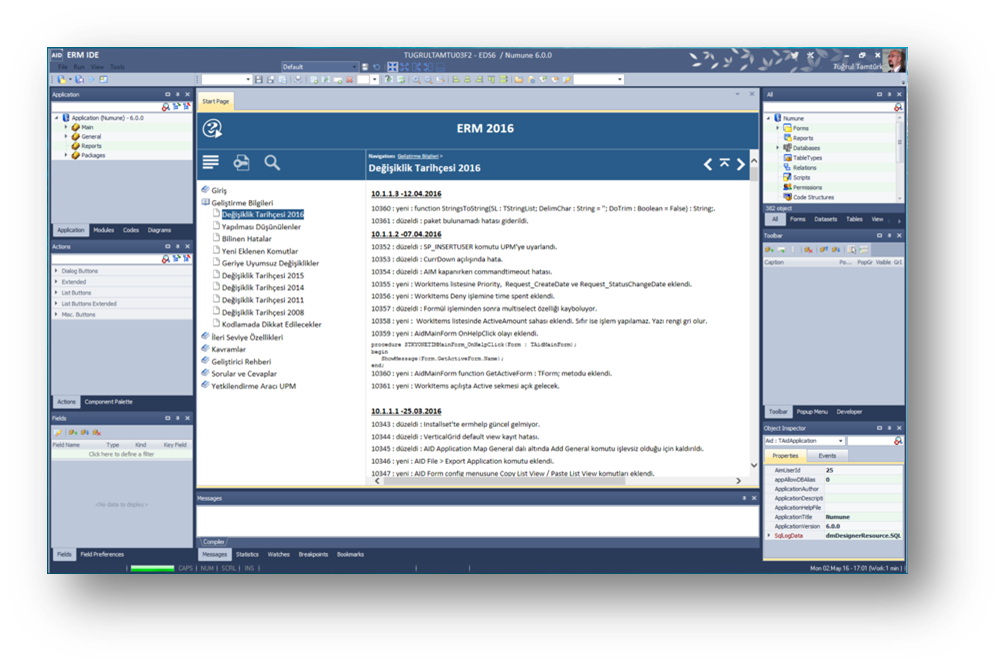The width and height of the screenshot is (1003, 669).
Task: Click the move down icon in Toolbar panel
Action: 835,249
